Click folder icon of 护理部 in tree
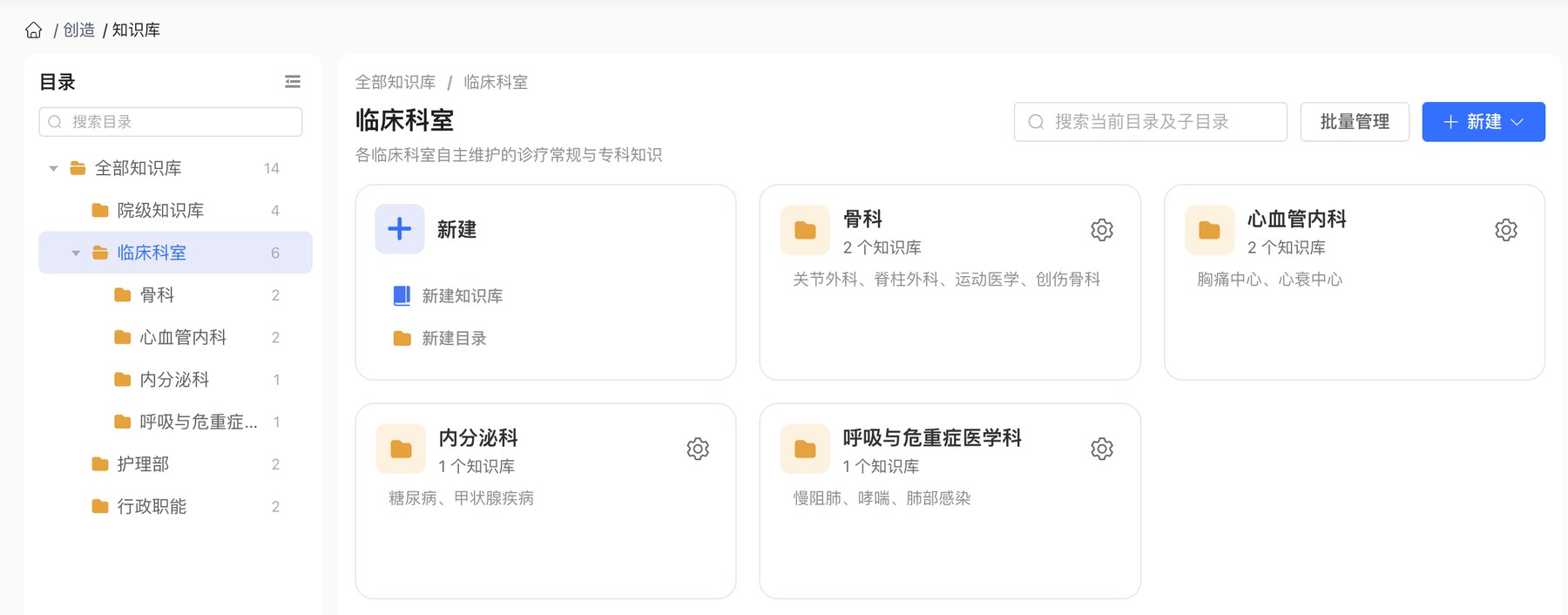 (100, 464)
